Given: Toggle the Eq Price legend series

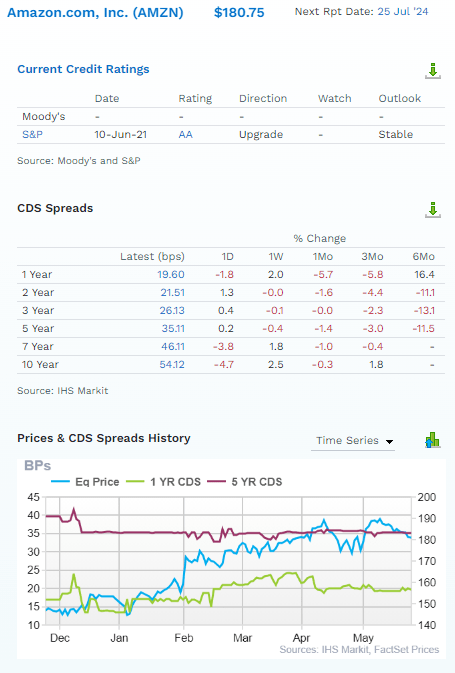Looking at the screenshot, I should coord(85,482).
